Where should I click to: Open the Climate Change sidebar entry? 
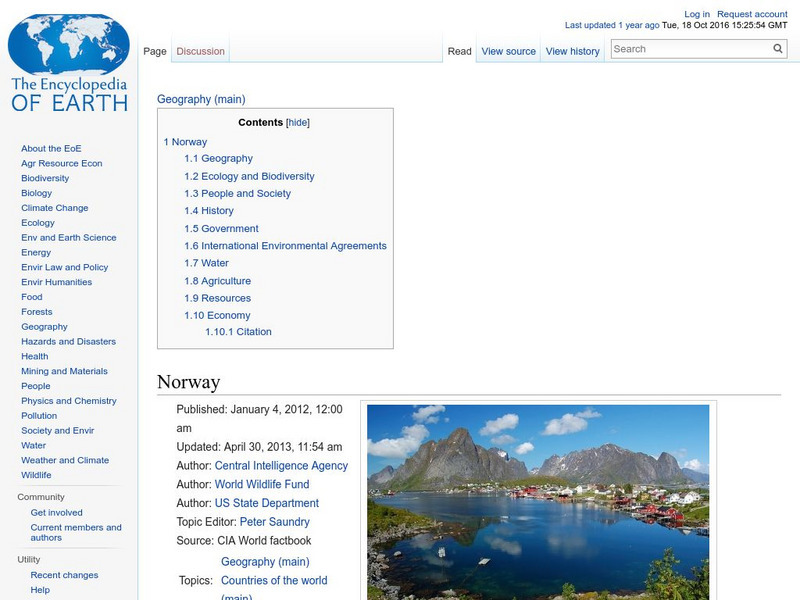pos(56,207)
